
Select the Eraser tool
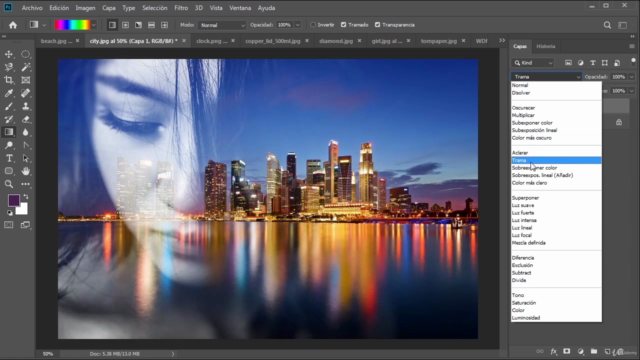[25, 119]
